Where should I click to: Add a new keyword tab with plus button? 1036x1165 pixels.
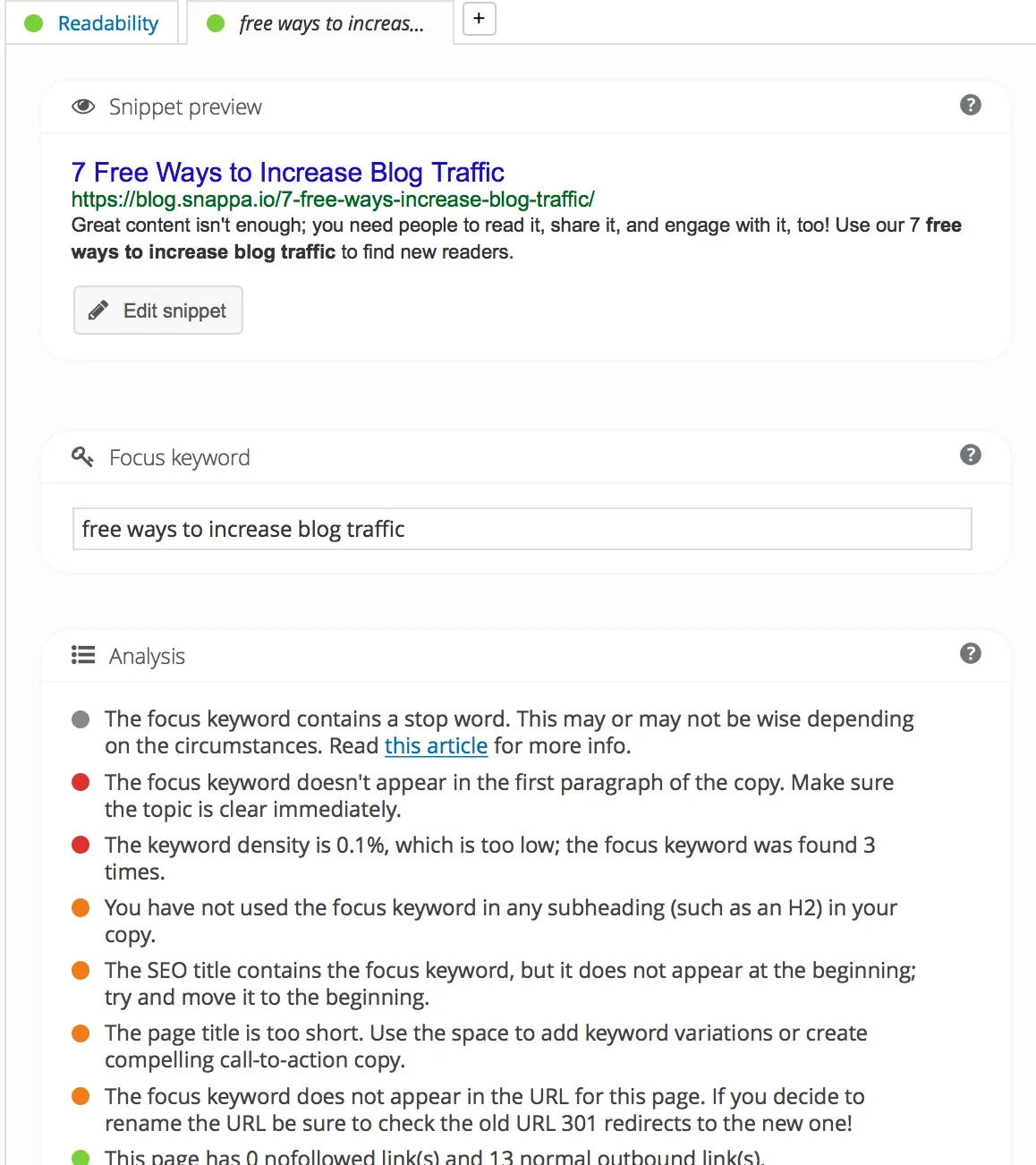[479, 19]
